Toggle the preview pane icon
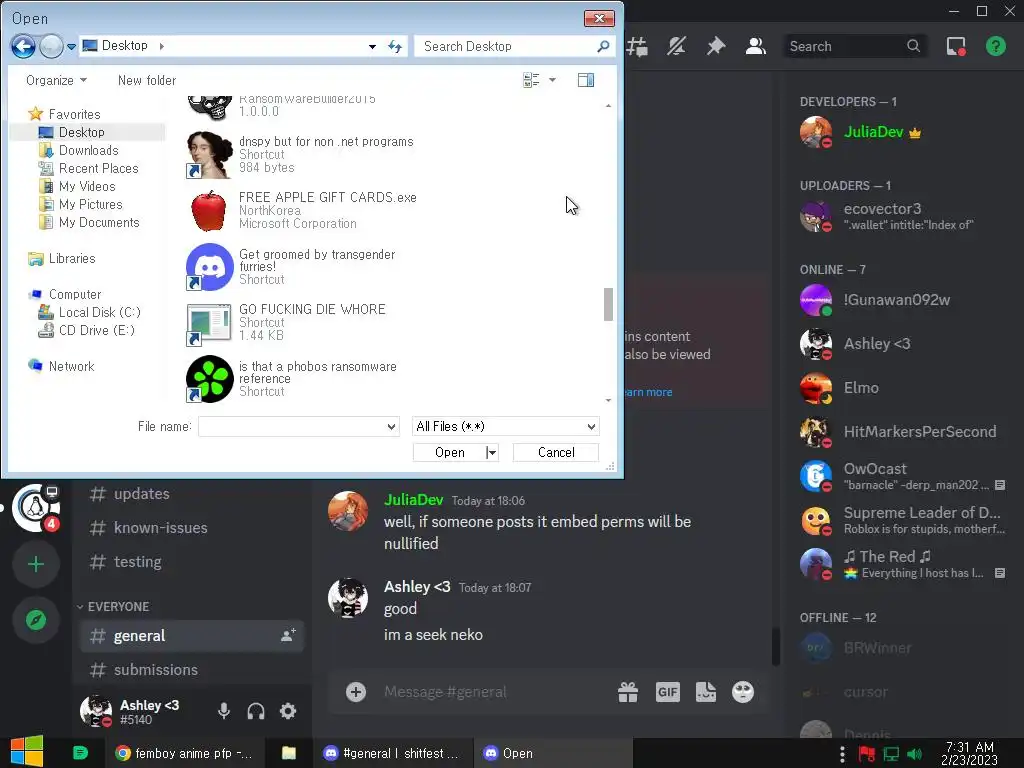The height and width of the screenshot is (768, 1024). tap(586, 80)
